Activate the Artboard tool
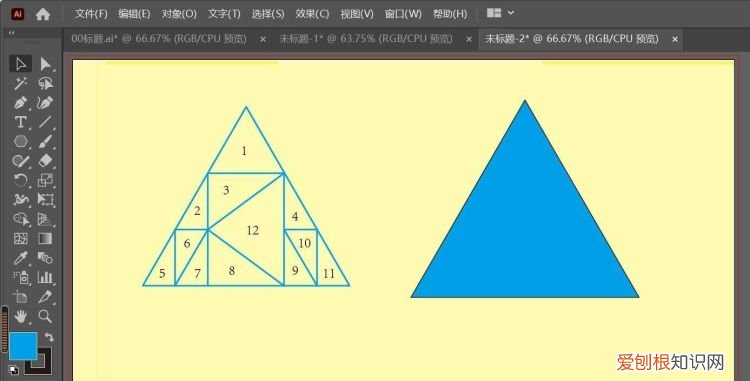Screen dimensions: 750x381 21,297
